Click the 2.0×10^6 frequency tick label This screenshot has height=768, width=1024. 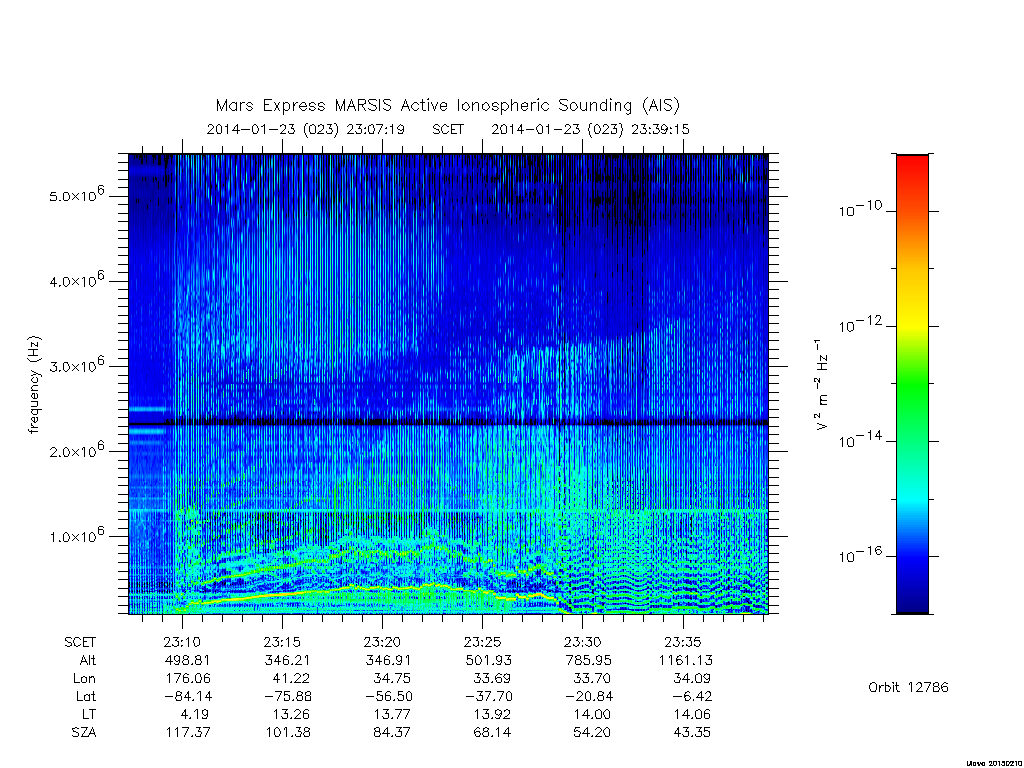coord(77,450)
